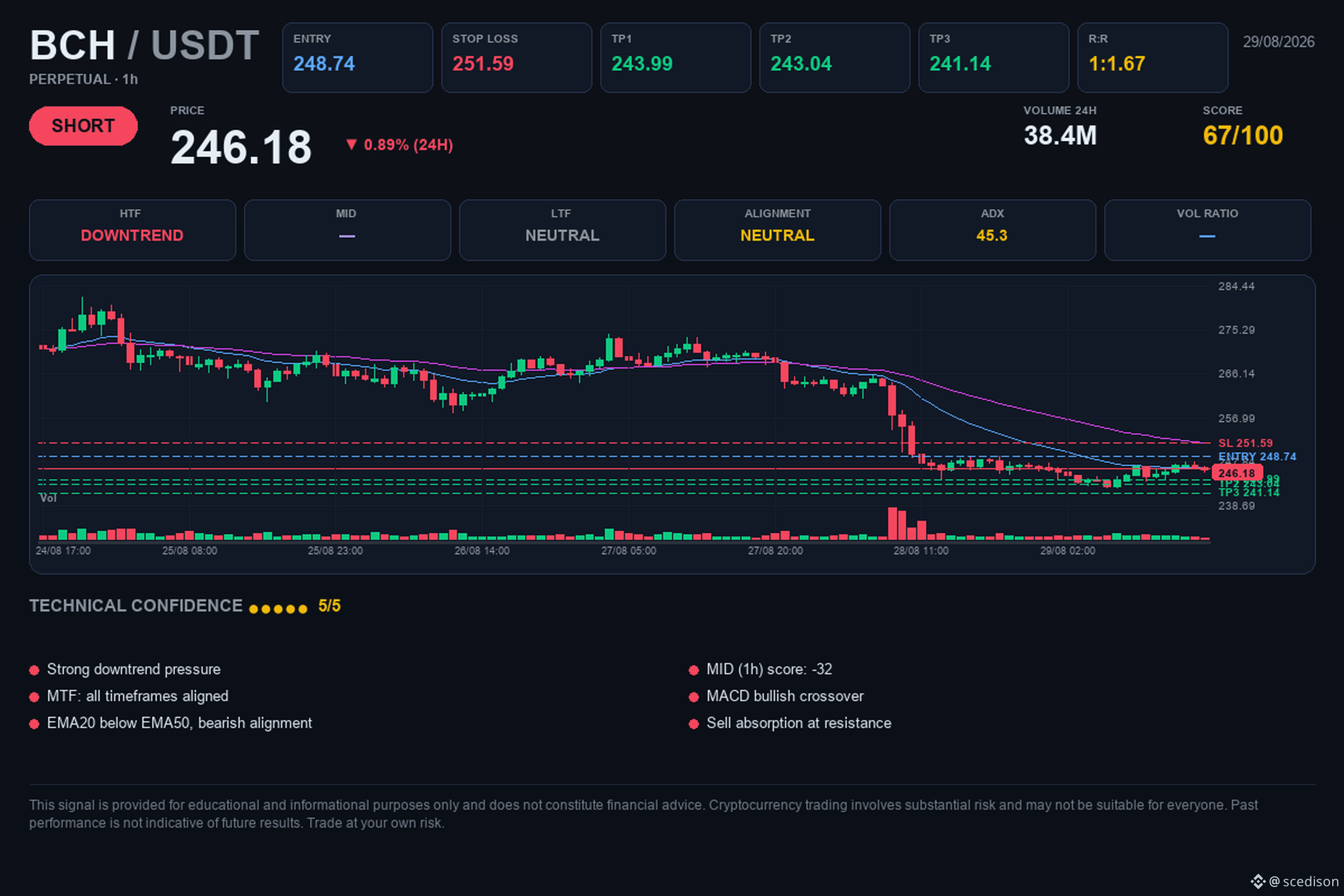Click the 238.69 price axis label

[x=1236, y=506]
